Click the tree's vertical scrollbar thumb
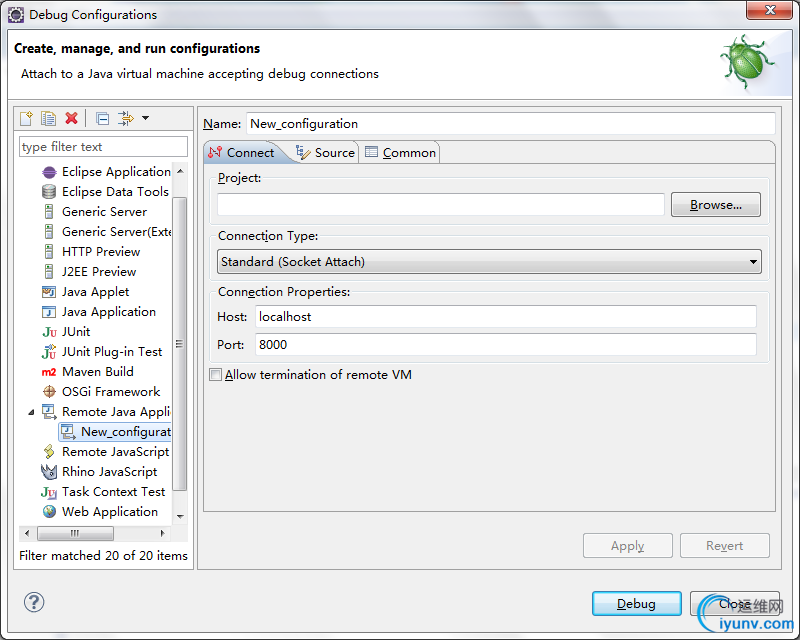800x640 pixels. pos(180,343)
